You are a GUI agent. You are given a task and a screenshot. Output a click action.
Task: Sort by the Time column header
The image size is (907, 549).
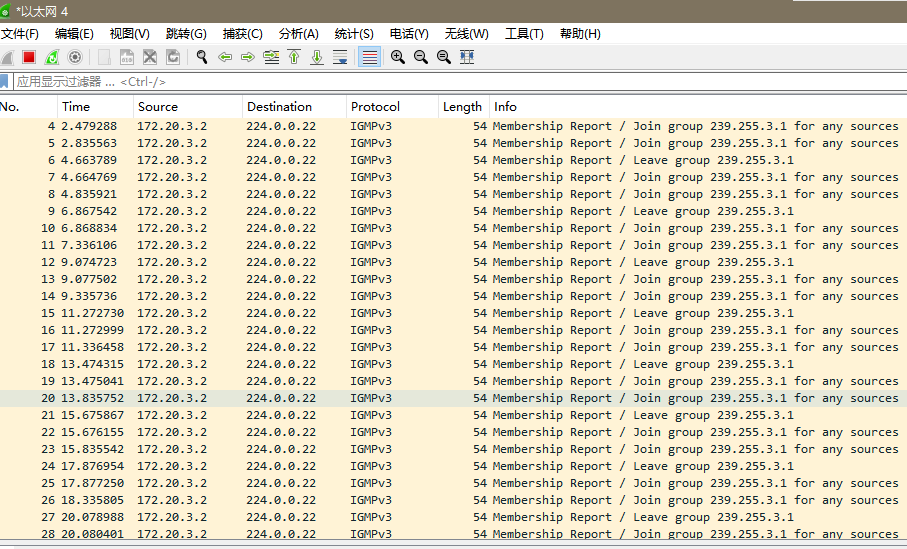click(x=95, y=106)
